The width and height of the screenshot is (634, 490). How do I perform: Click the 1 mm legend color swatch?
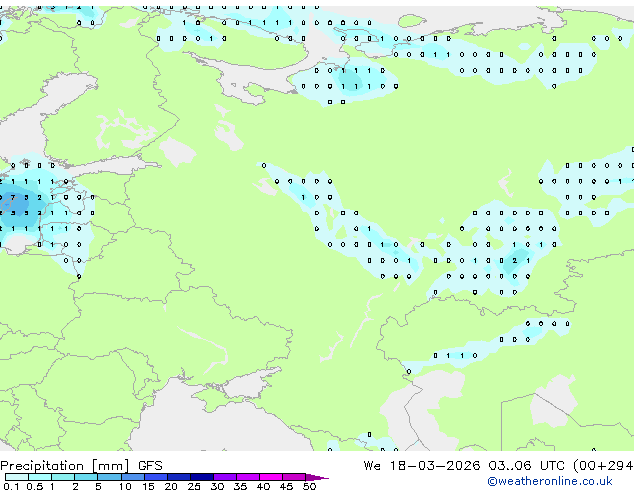coord(63,477)
